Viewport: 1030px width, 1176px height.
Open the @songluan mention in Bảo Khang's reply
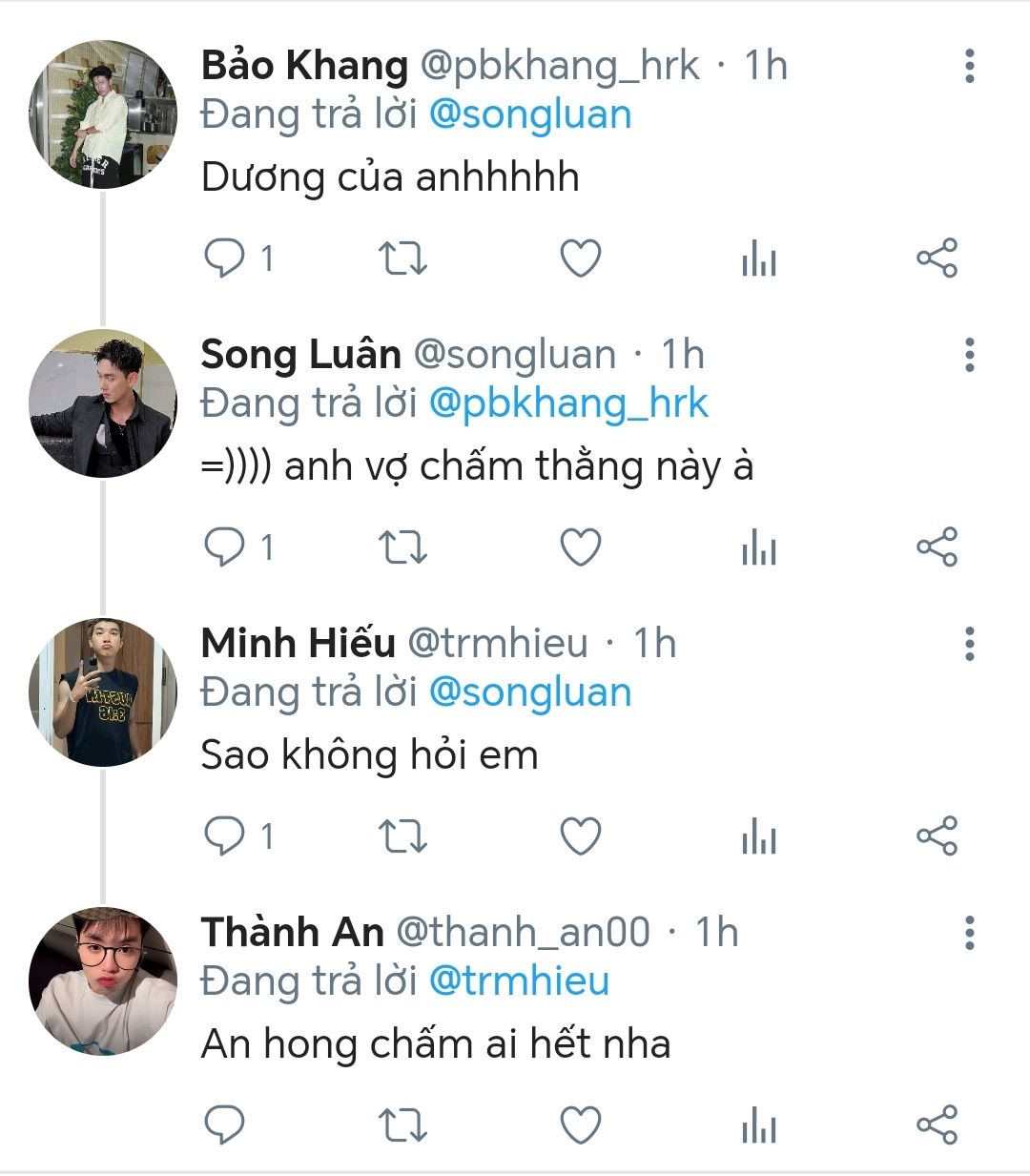click(x=530, y=114)
